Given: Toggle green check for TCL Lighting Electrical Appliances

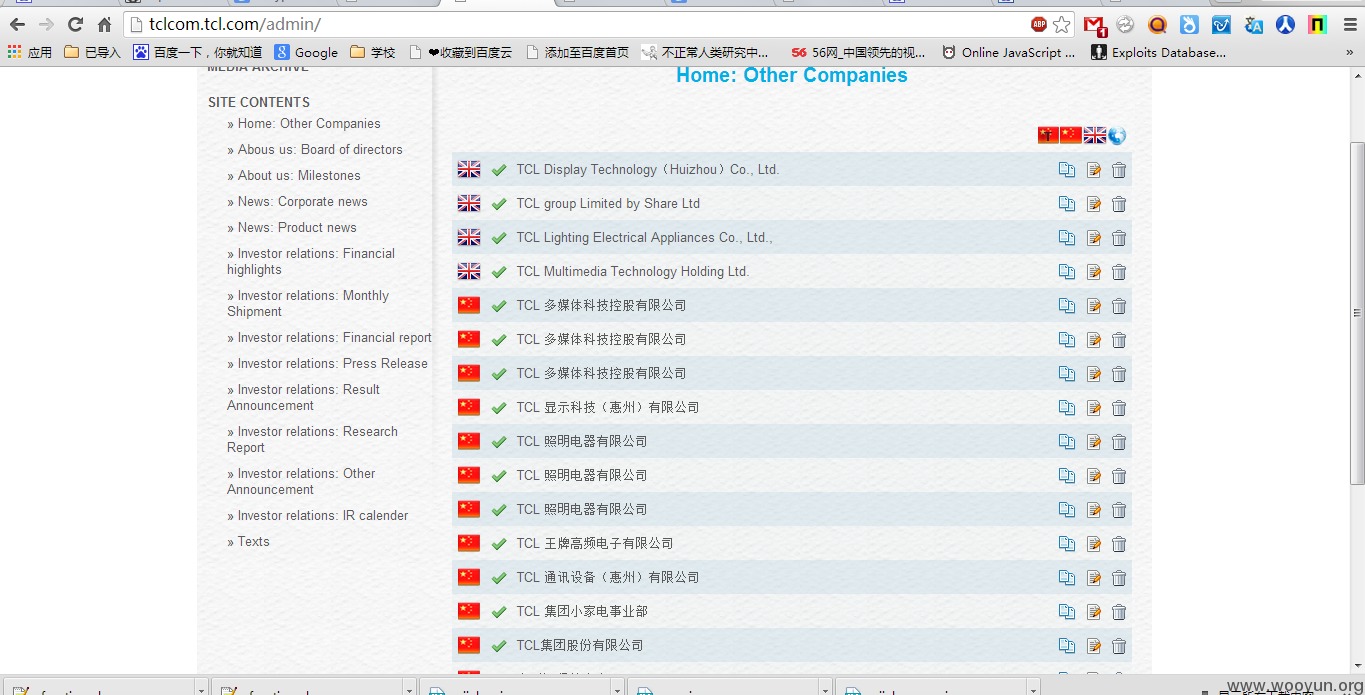Looking at the screenshot, I should click(x=499, y=238).
